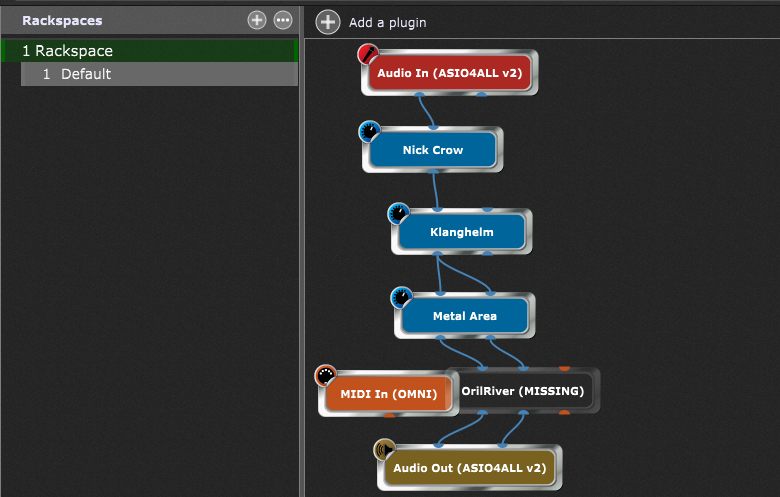The height and width of the screenshot is (497, 780).
Task: Select the 1 Default variation row
Action: click(159, 74)
